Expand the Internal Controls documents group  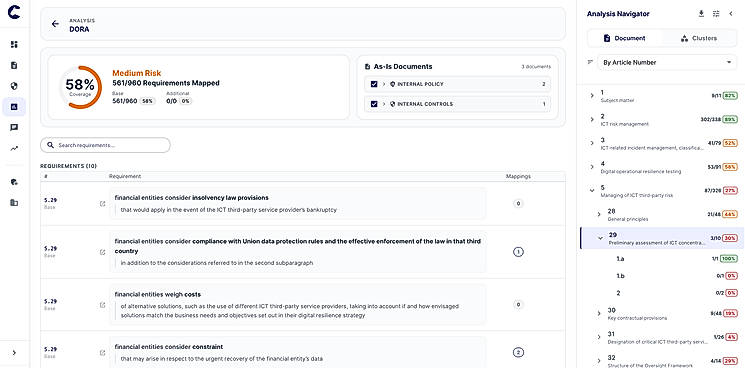click(x=383, y=104)
